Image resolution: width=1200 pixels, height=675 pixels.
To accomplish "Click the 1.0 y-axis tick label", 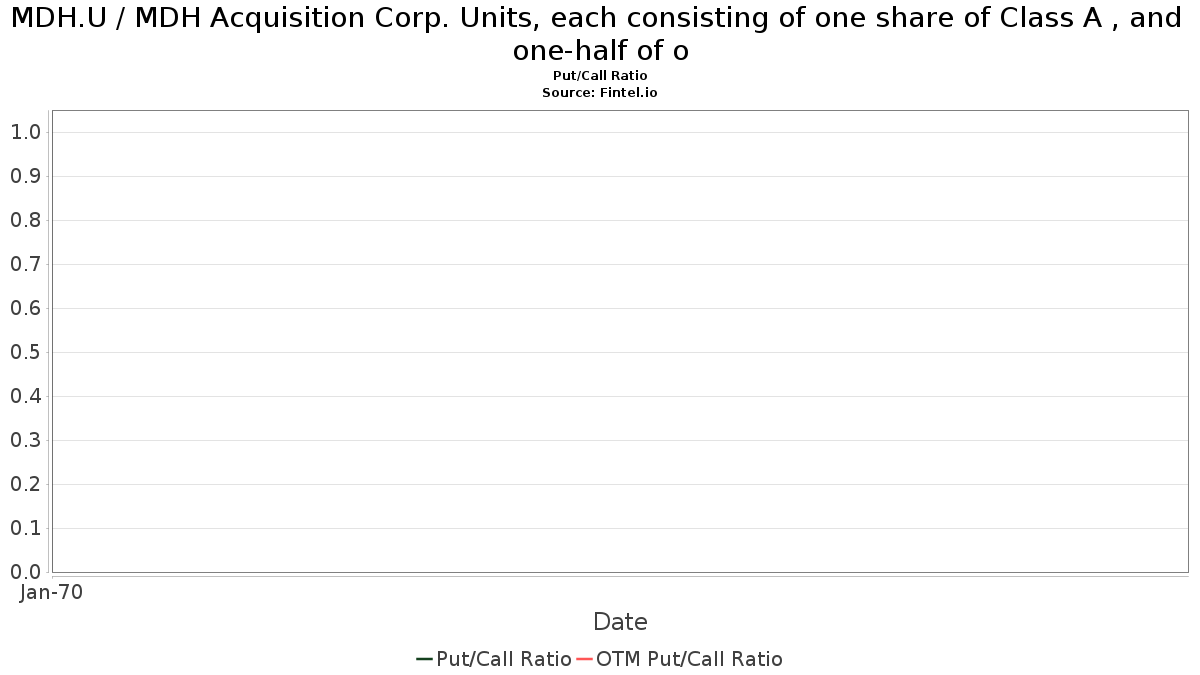I will [26, 132].
